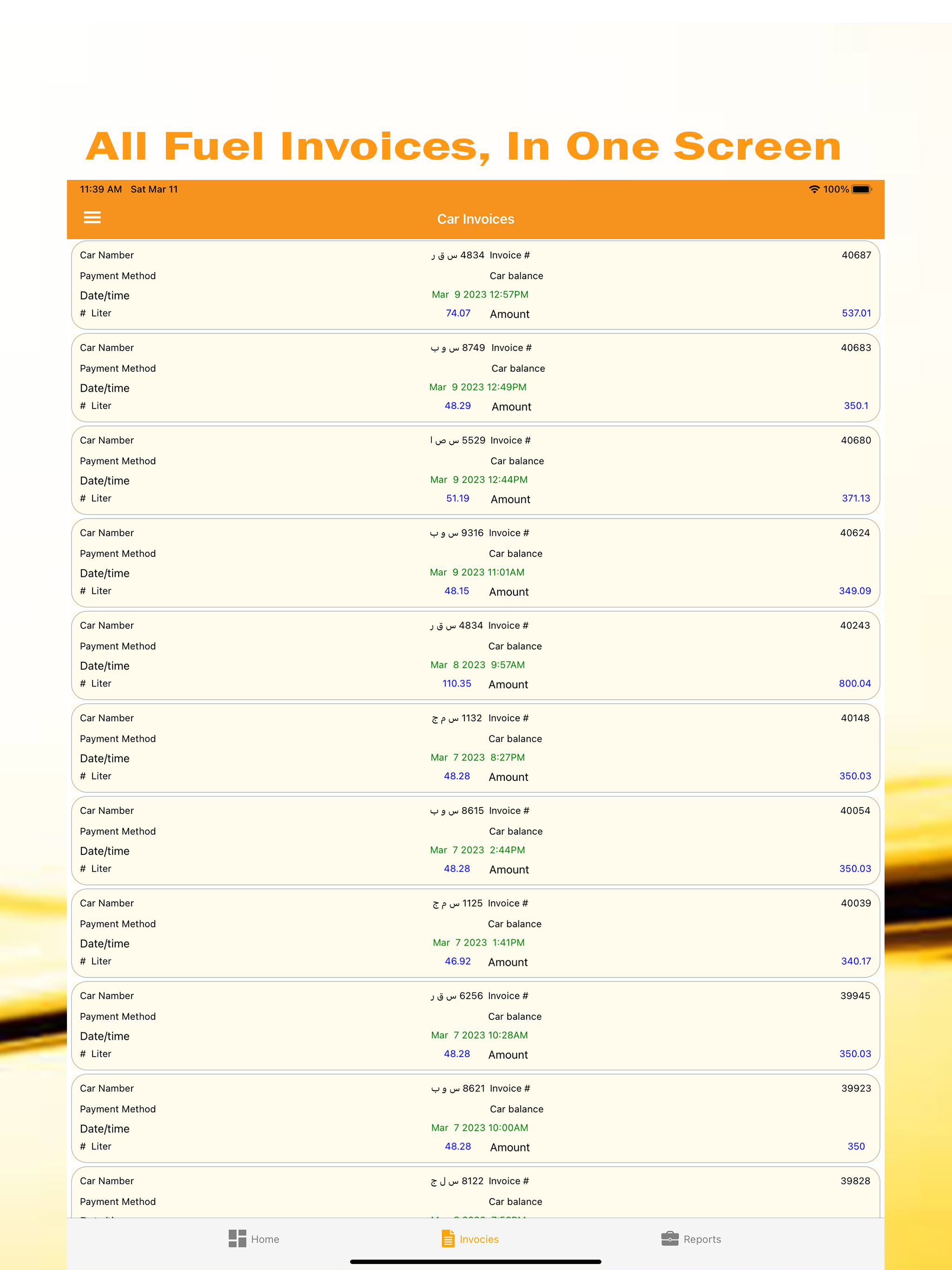This screenshot has height=1270, width=952.
Task: Tap car number 8122
Action: [457, 1180]
